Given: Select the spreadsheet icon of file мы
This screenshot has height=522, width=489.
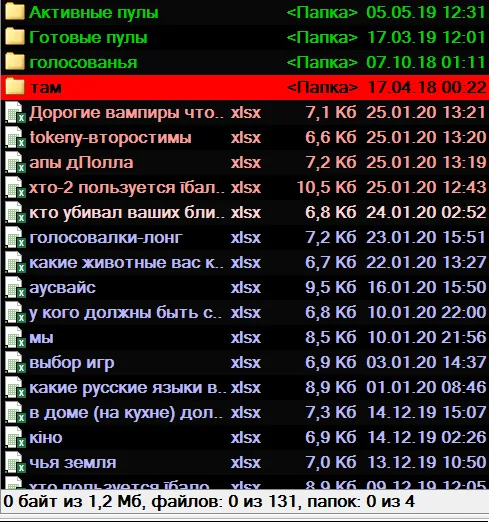Looking at the screenshot, I should point(16,337).
